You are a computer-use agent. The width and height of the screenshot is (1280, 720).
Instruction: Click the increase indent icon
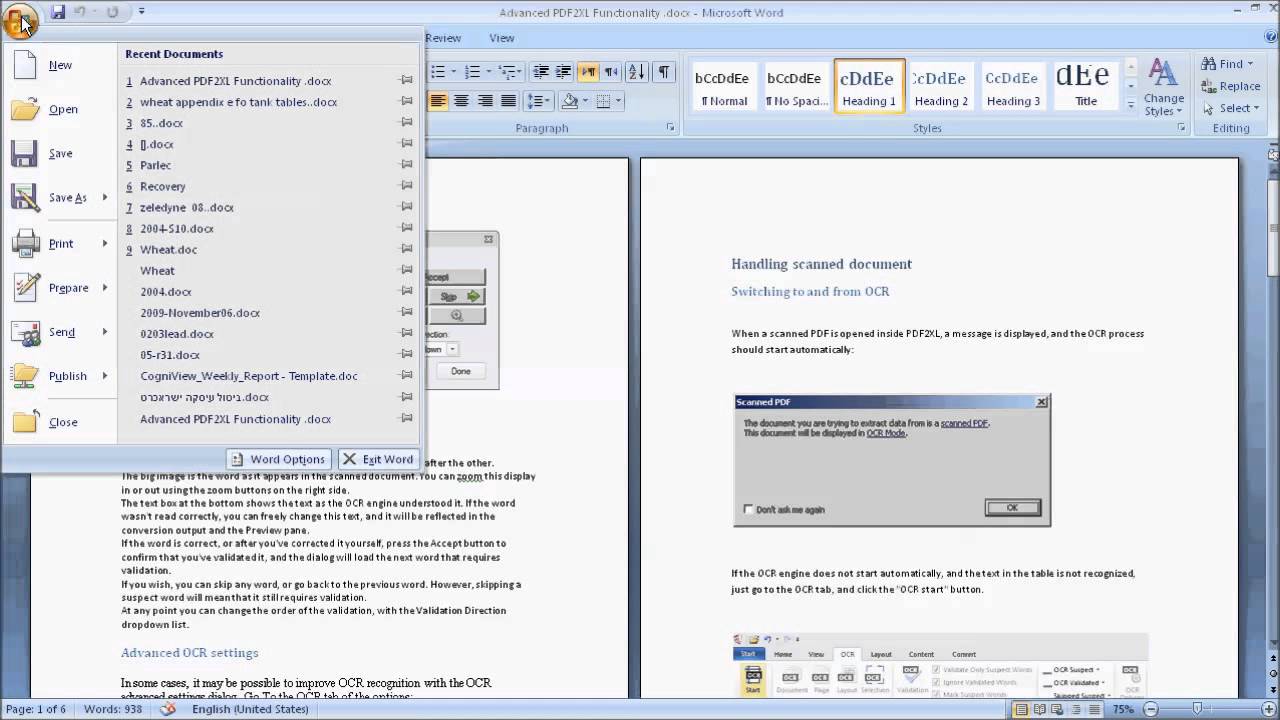coord(564,72)
